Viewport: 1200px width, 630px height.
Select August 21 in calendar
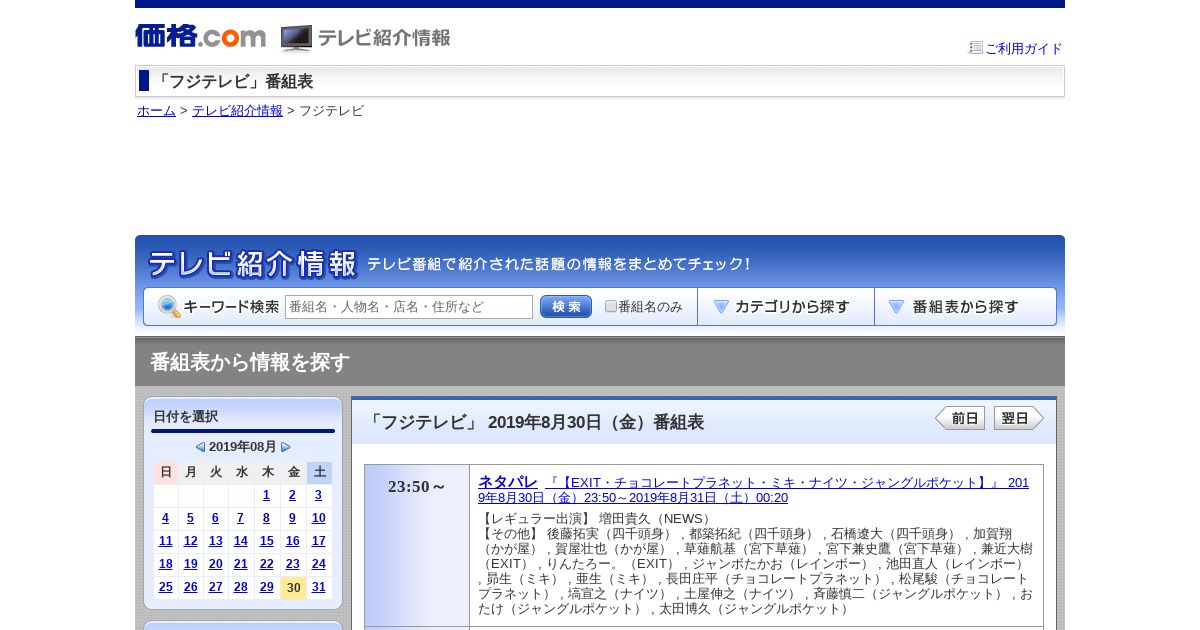pos(240,564)
